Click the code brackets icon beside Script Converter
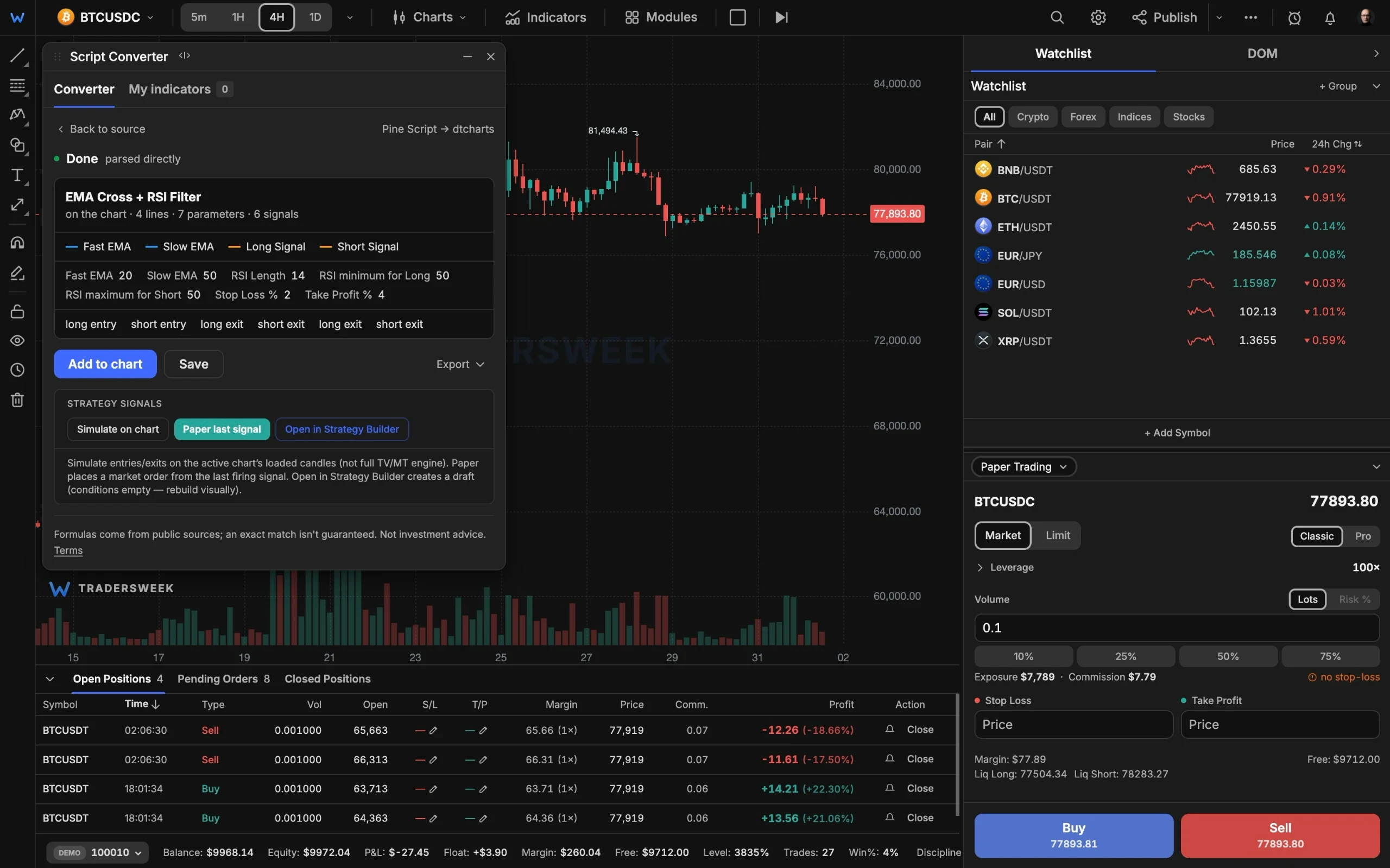 [x=184, y=56]
